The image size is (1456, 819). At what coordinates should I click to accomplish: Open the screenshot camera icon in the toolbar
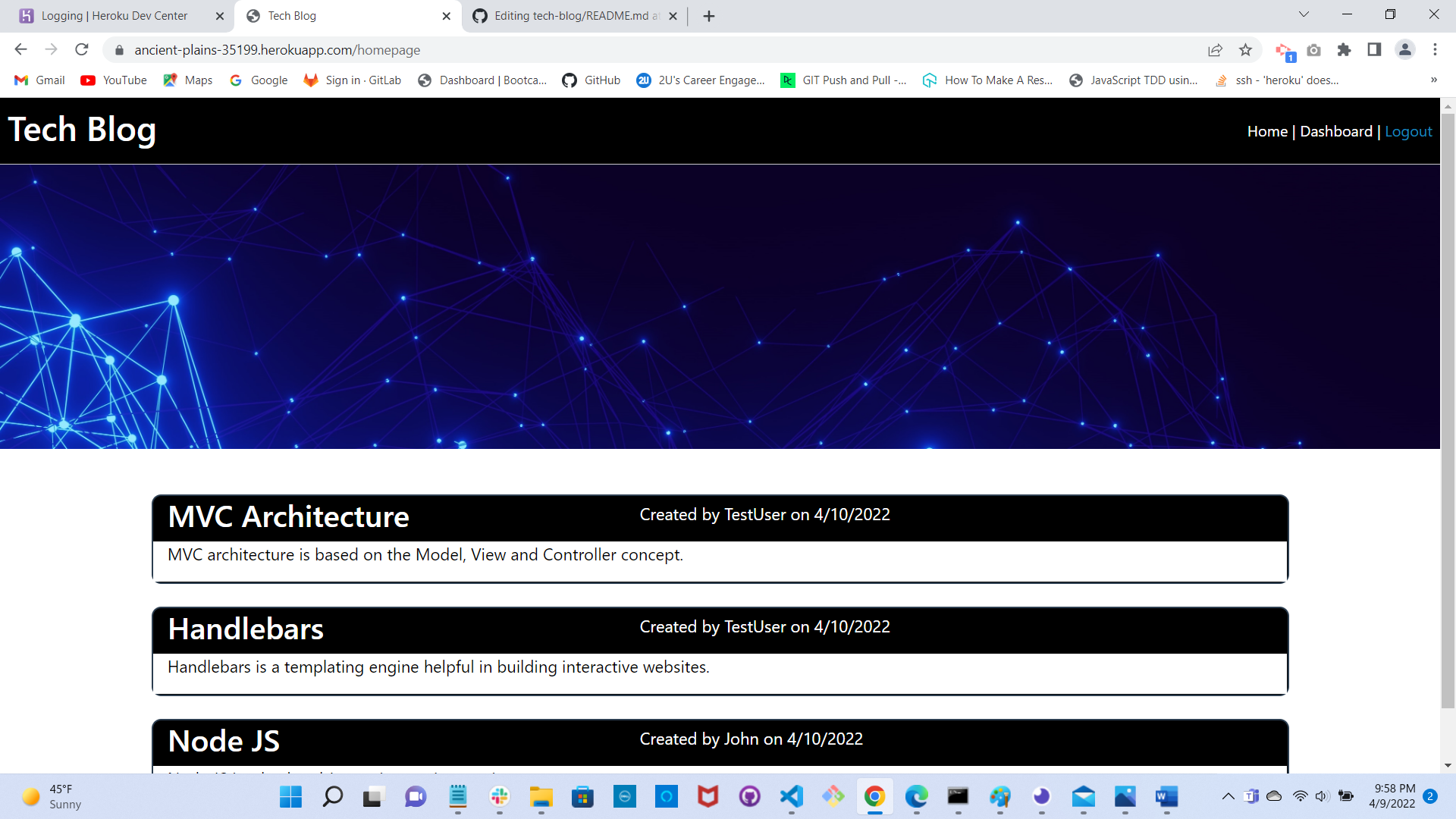pos(1314,49)
